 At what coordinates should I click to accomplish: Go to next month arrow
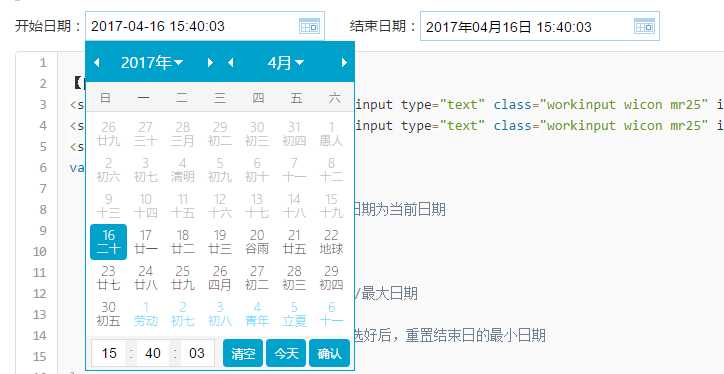tap(344, 62)
